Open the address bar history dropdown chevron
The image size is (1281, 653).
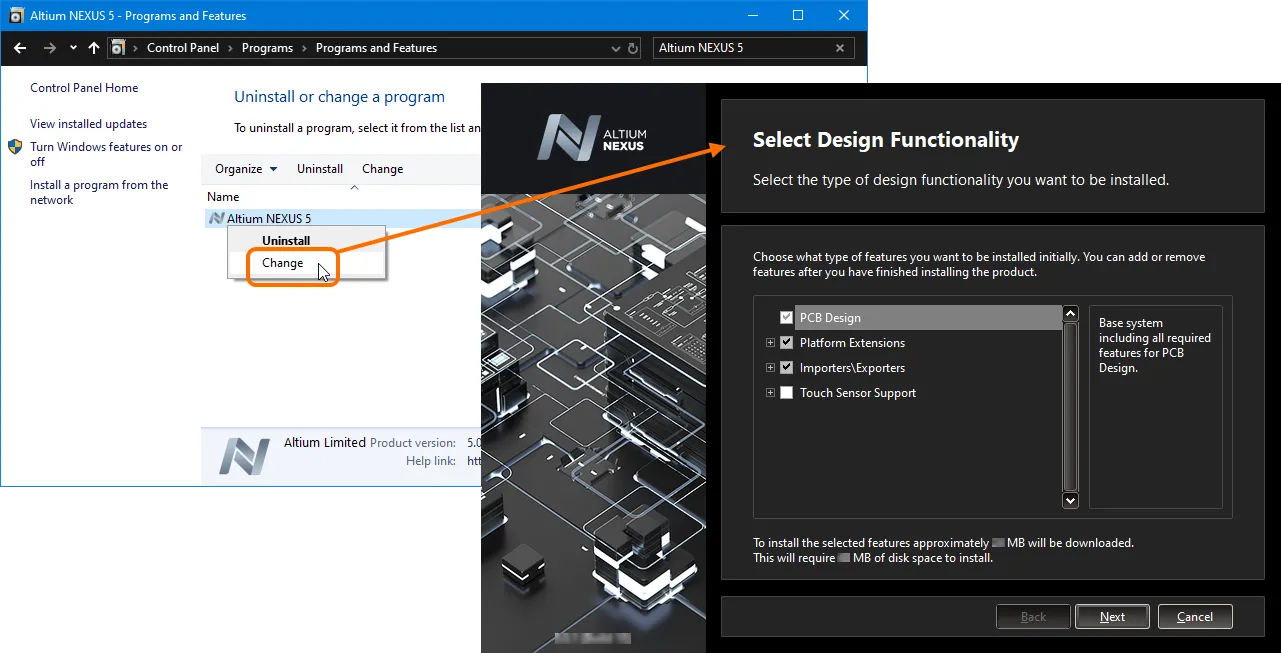click(615, 48)
